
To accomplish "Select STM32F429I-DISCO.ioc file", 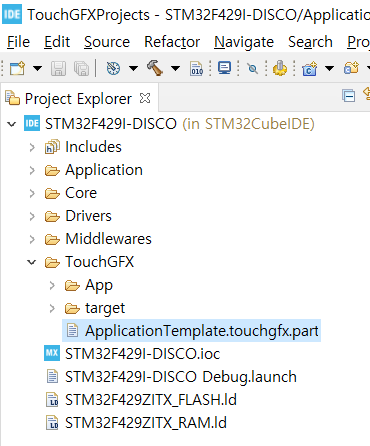I will pyautogui.click(x=143, y=354).
